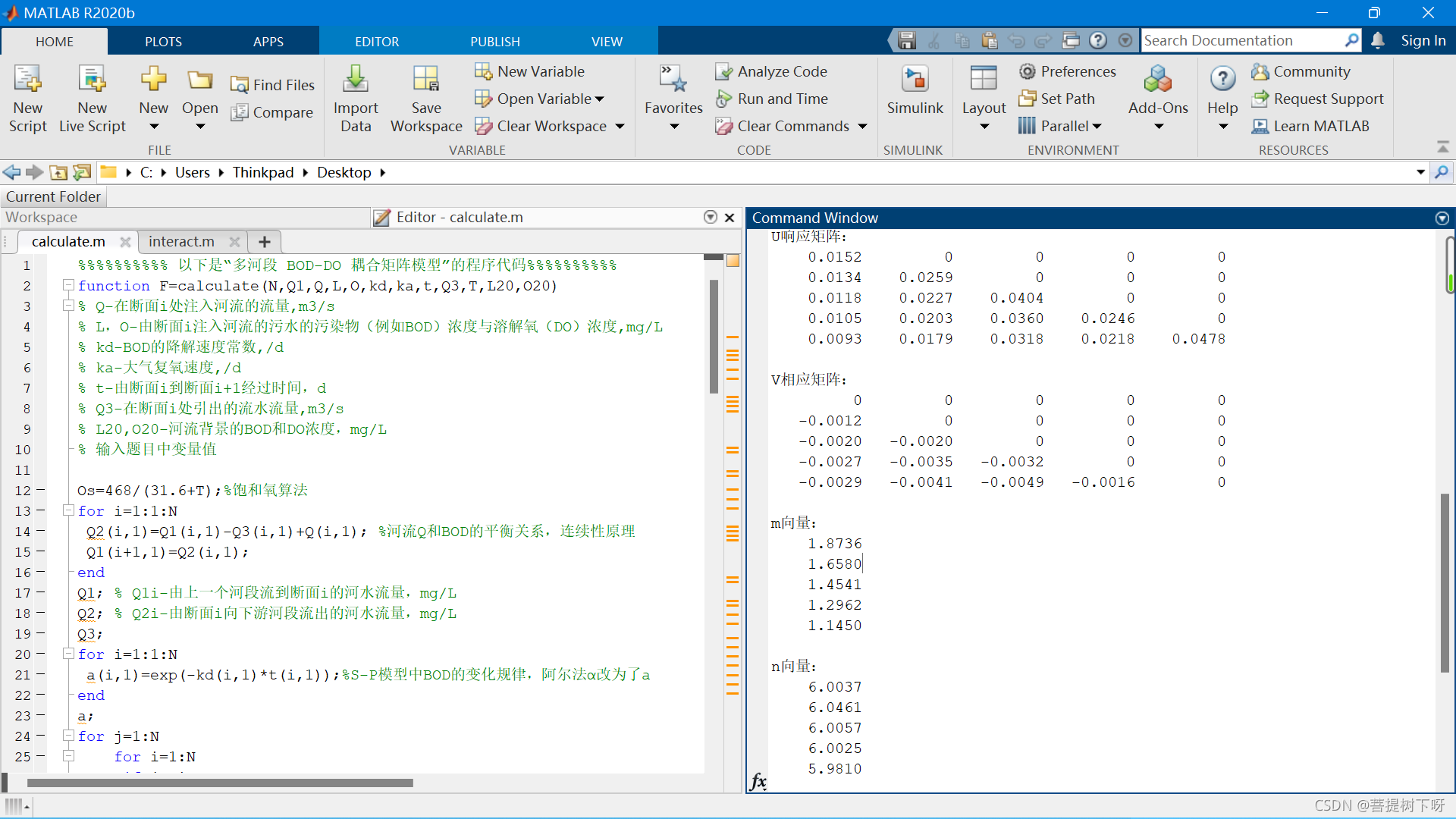Click the editor horizontal scrollbar
Screen dimensions: 1456x819
[x=220, y=783]
